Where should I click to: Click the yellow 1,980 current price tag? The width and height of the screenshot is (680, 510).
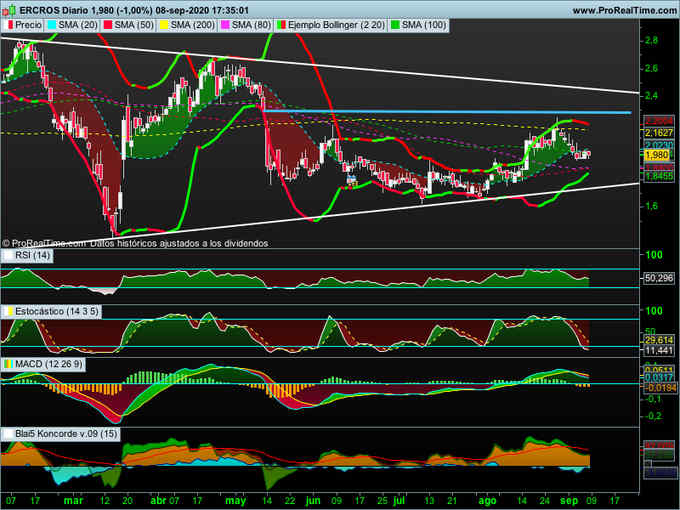[x=656, y=155]
